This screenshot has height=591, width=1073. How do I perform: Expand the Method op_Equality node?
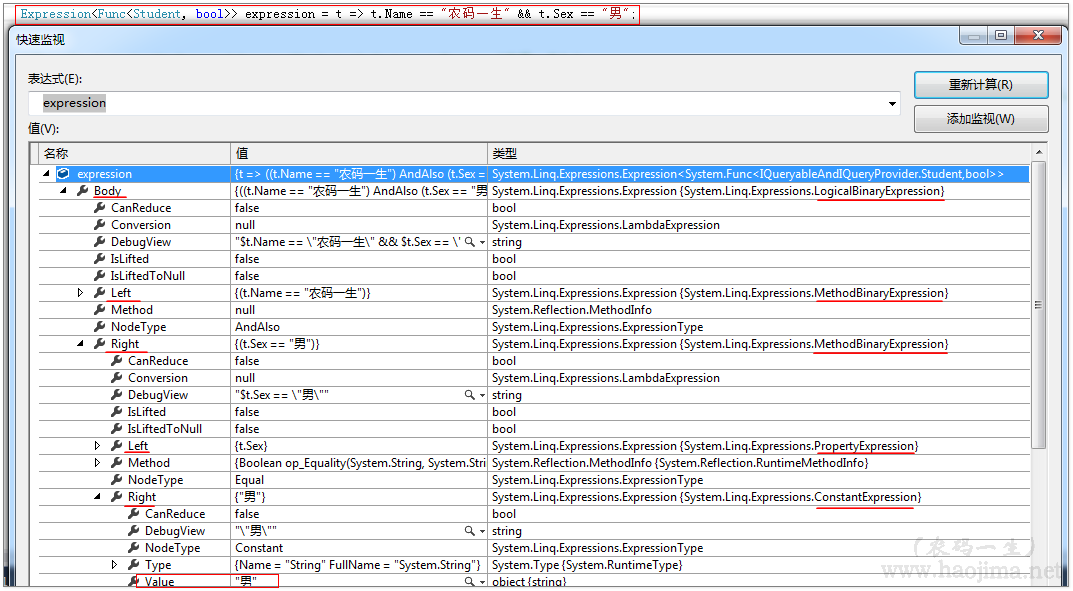[x=98, y=463]
